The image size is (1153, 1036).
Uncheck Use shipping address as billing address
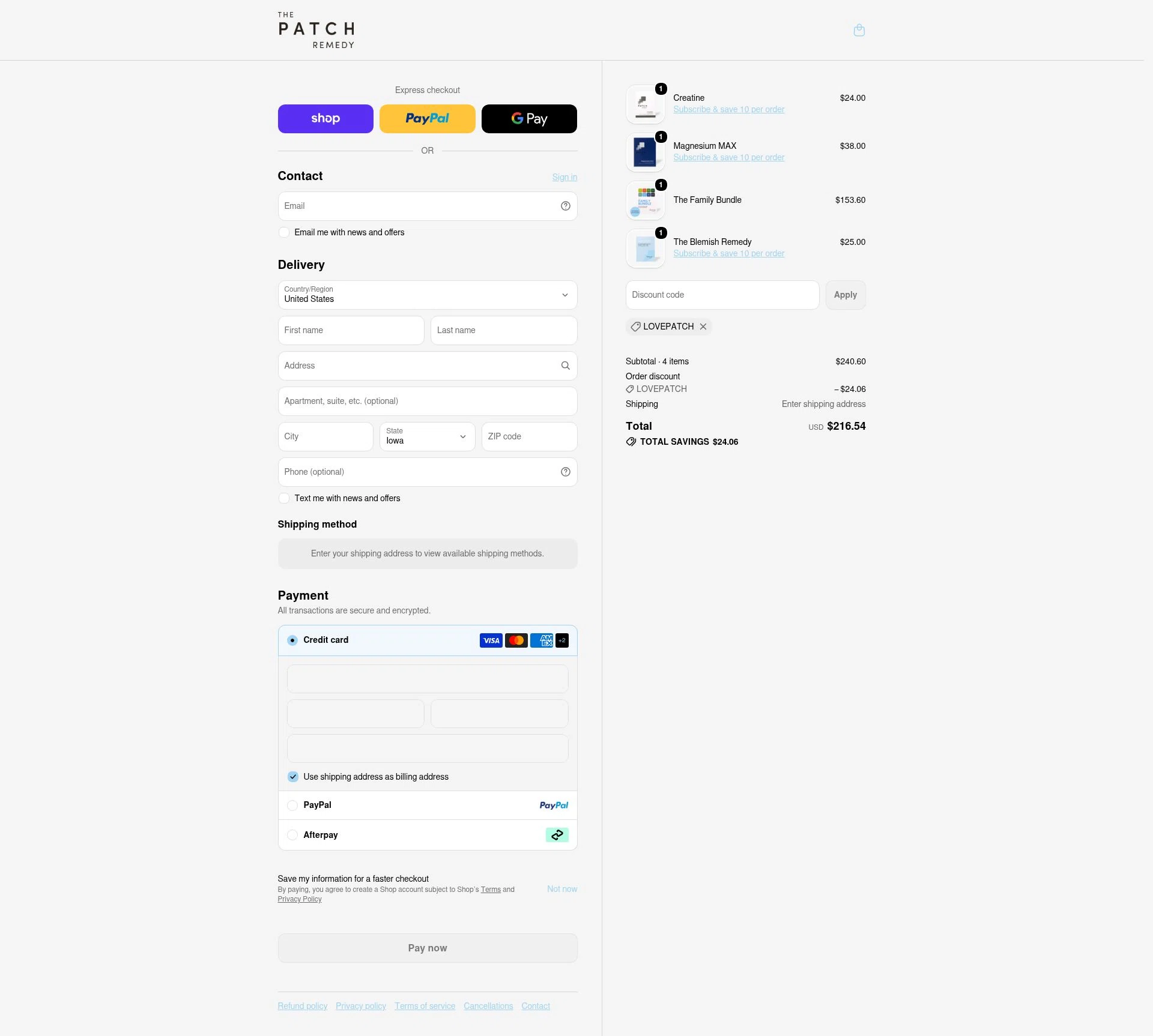(292, 777)
